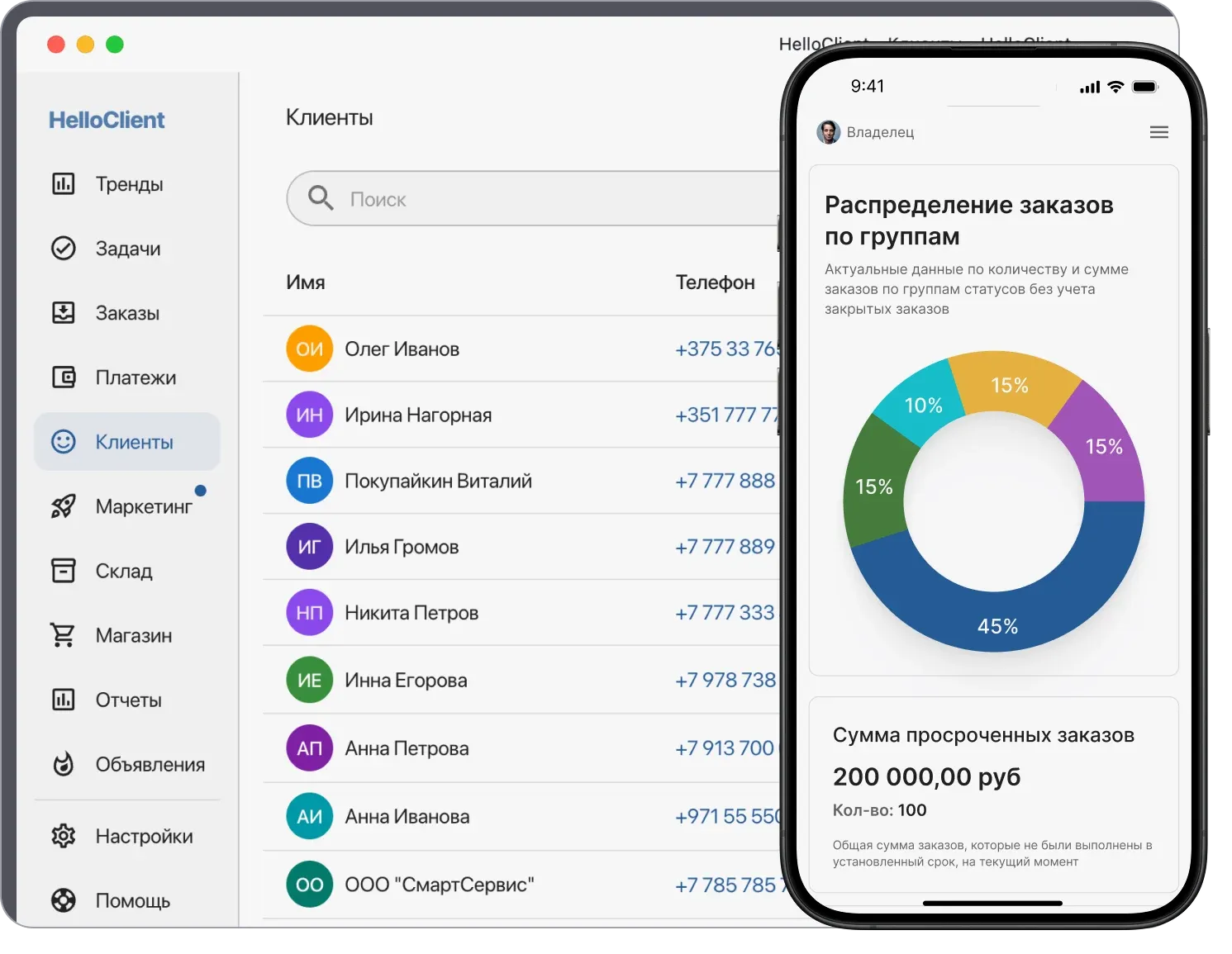The width and height of the screenshot is (1232, 954).
Task: Select the Клиенты smiley face icon
Action: [64, 441]
